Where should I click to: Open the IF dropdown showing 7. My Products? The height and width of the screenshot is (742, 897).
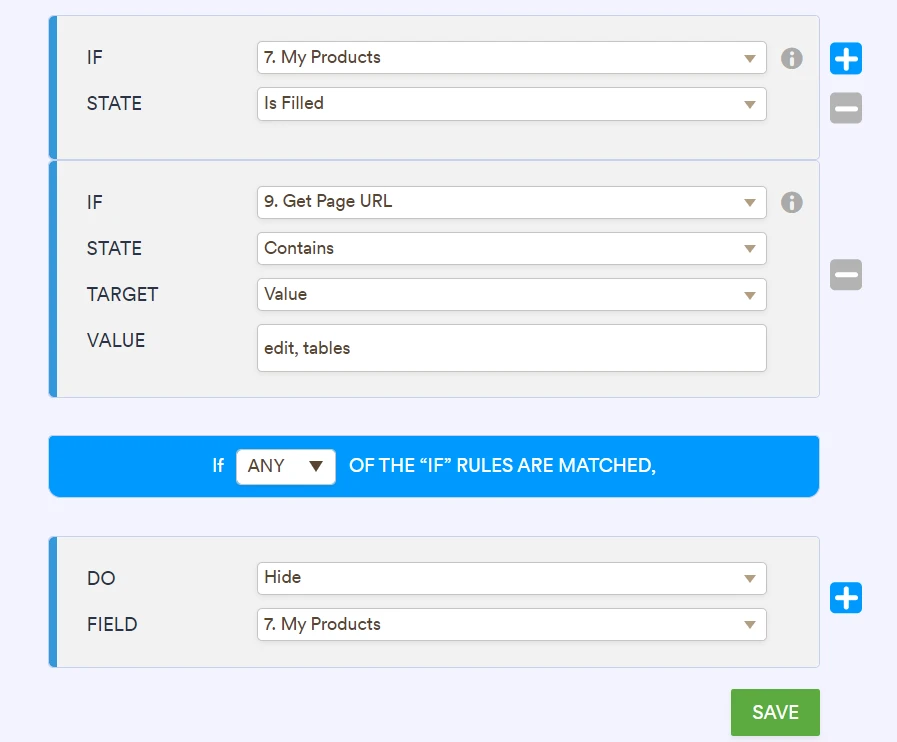click(511, 58)
